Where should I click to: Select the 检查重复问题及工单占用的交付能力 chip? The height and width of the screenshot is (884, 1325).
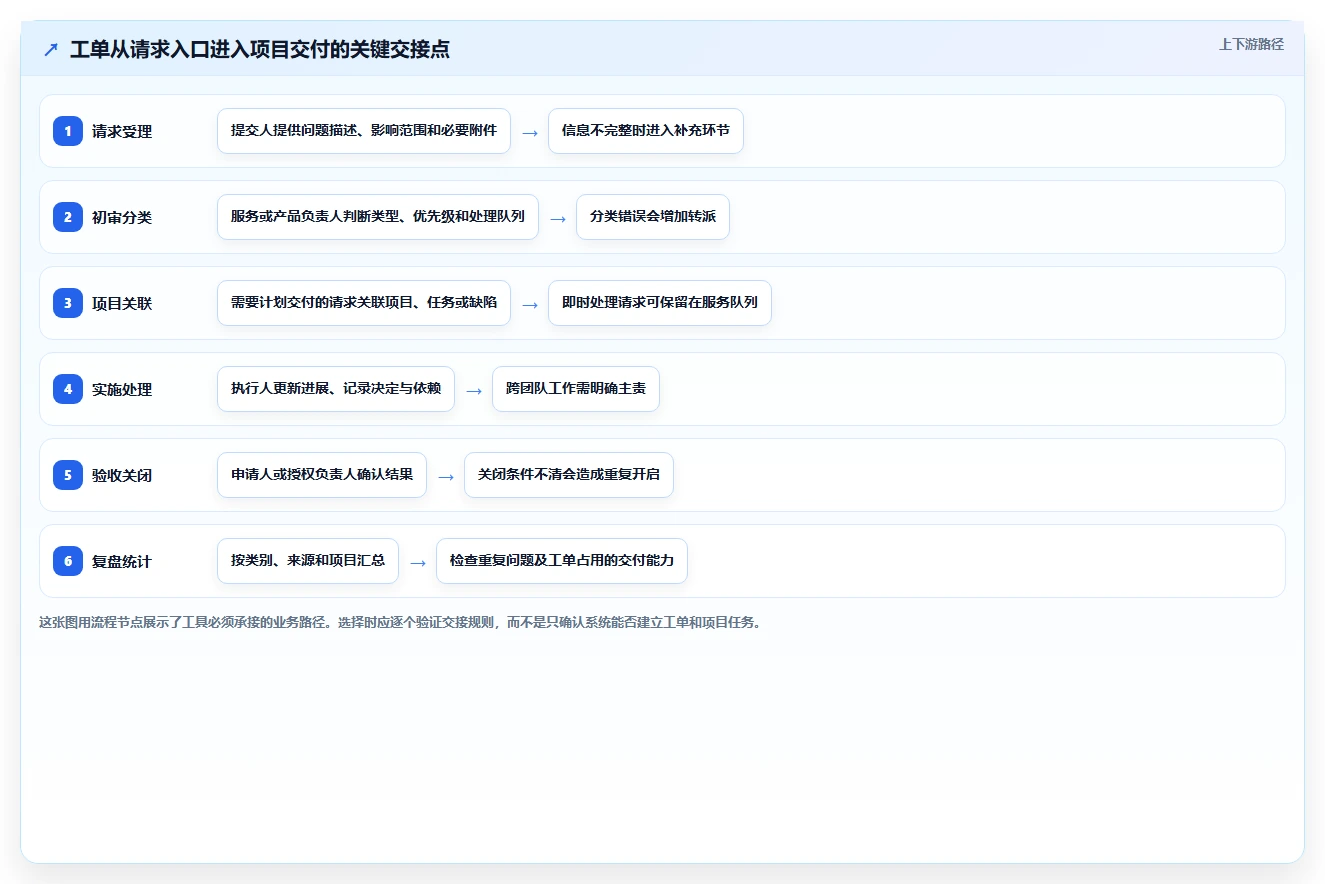tap(562, 561)
